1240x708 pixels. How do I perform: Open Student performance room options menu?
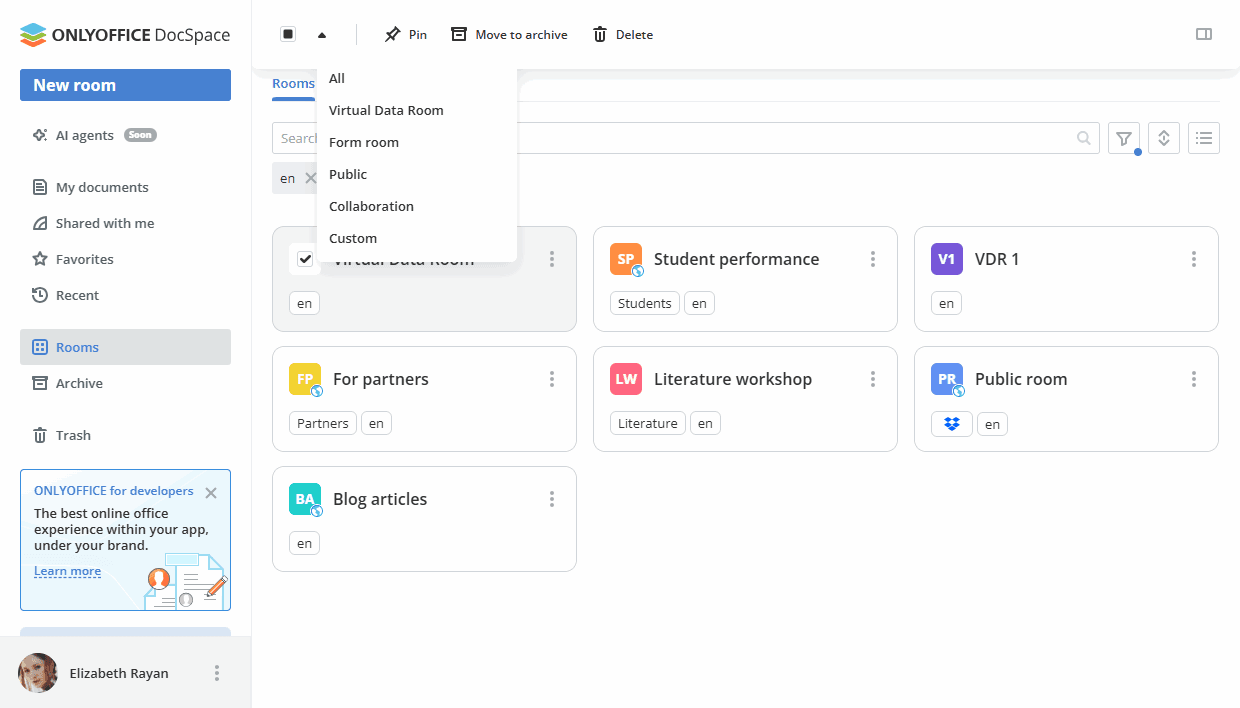(x=872, y=259)
